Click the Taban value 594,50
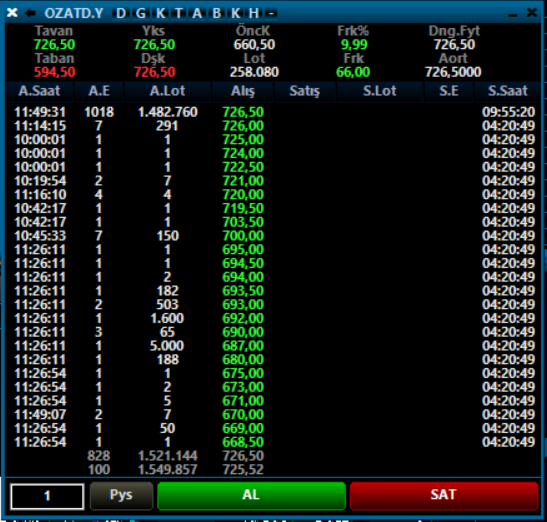 coord(54,72)
